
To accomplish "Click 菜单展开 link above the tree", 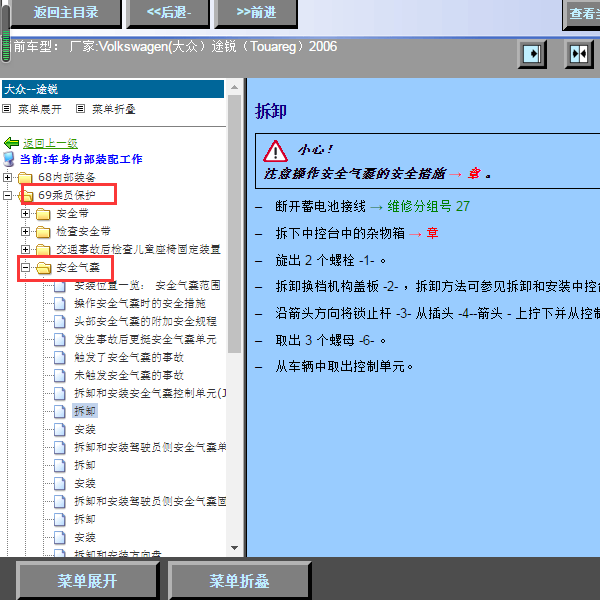I will tap(40, 109).
